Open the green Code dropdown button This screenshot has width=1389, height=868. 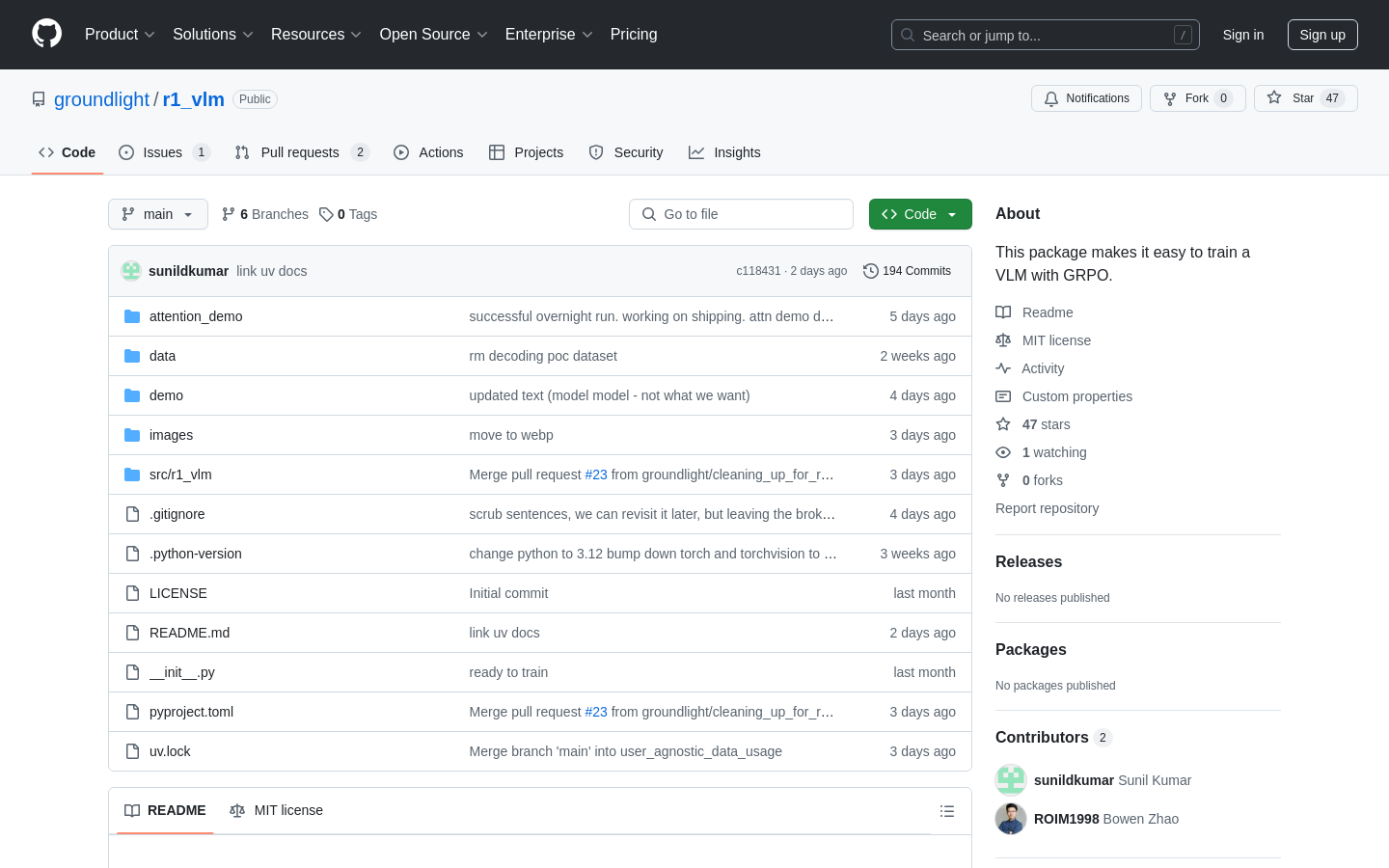tap(920, 214)
